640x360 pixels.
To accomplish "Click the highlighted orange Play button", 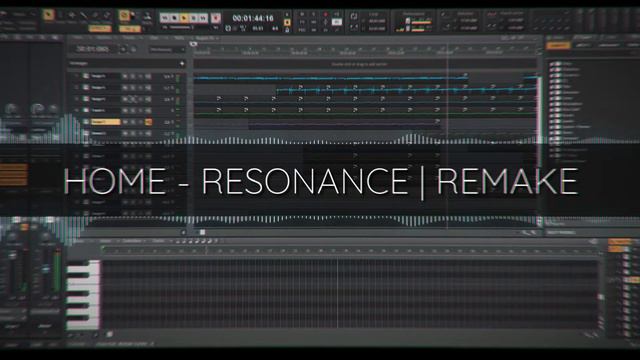I will (x=184, y=18).
